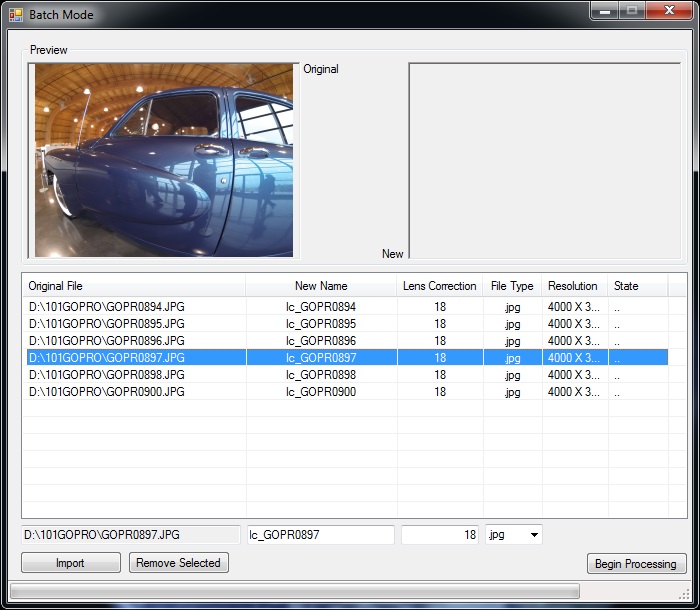
Task: Click new name cell lc_GOPR0898
Action: point(321,375)
